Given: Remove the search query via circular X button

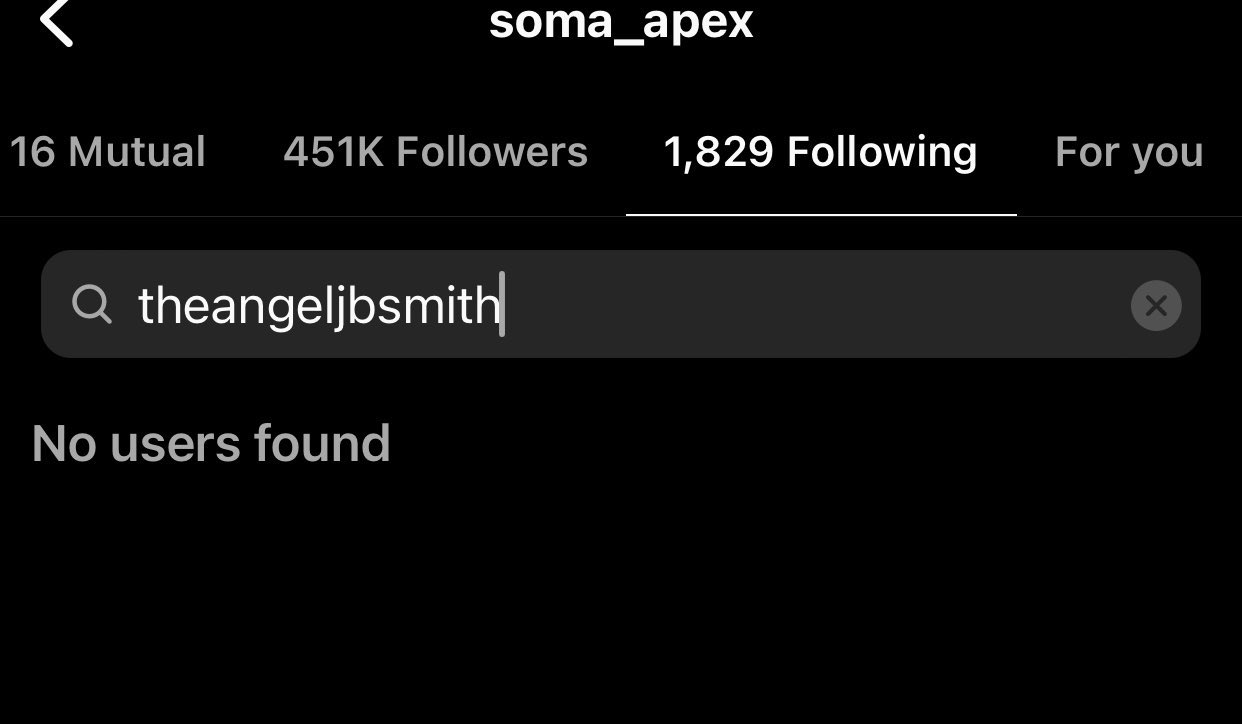Looking at the screenshot, I should [x=1156, y=305].
